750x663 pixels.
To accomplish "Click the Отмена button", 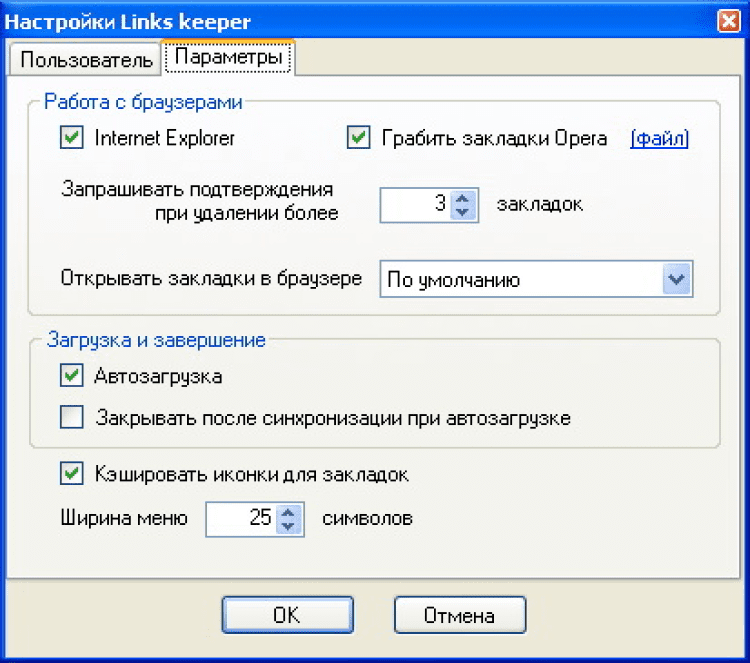I will (460, 615).
